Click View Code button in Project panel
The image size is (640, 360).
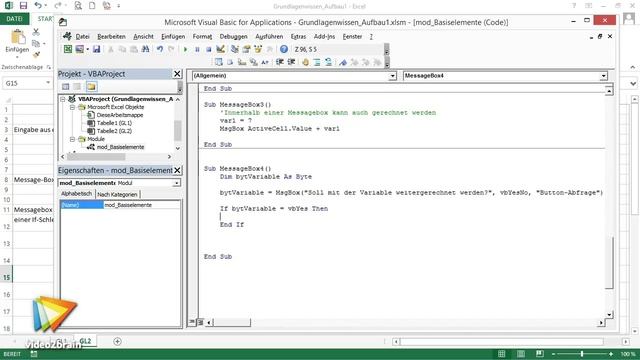point(66,87)
